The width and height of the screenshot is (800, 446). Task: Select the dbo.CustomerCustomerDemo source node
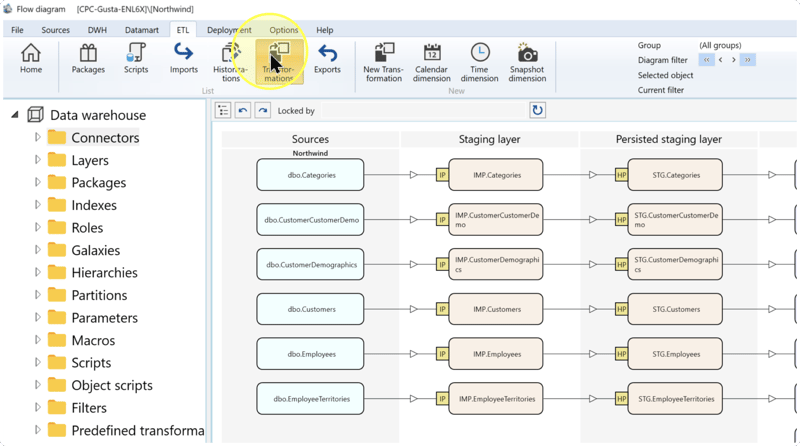[310, 220]
